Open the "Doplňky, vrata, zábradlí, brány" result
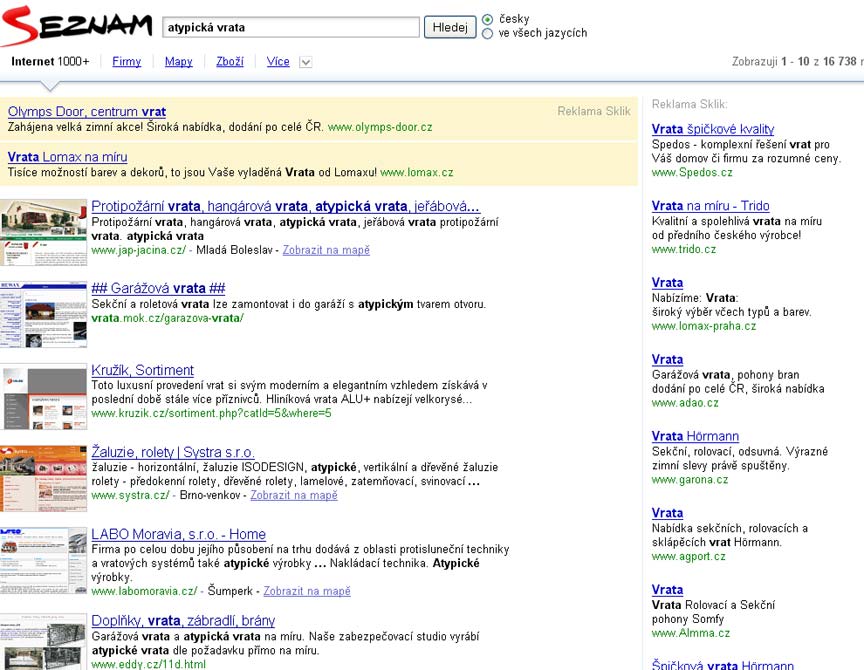This screenshot has width=864, height=670. (x=183, y=621)
